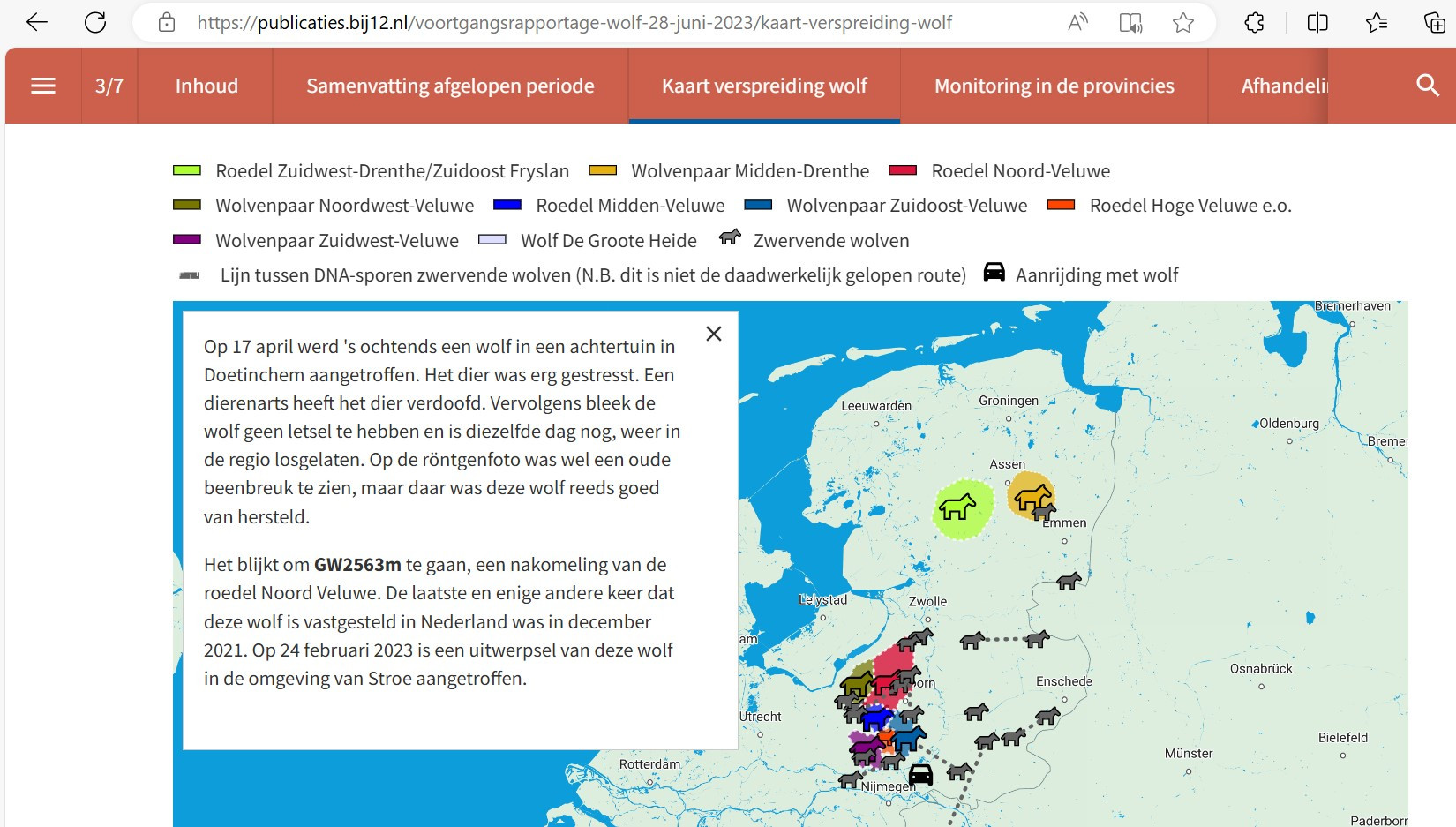Click Zwervende wolven wolf legend icon
Viewport: 1456px width, 827px height.
pyautogui.click(x=730, y=237)
